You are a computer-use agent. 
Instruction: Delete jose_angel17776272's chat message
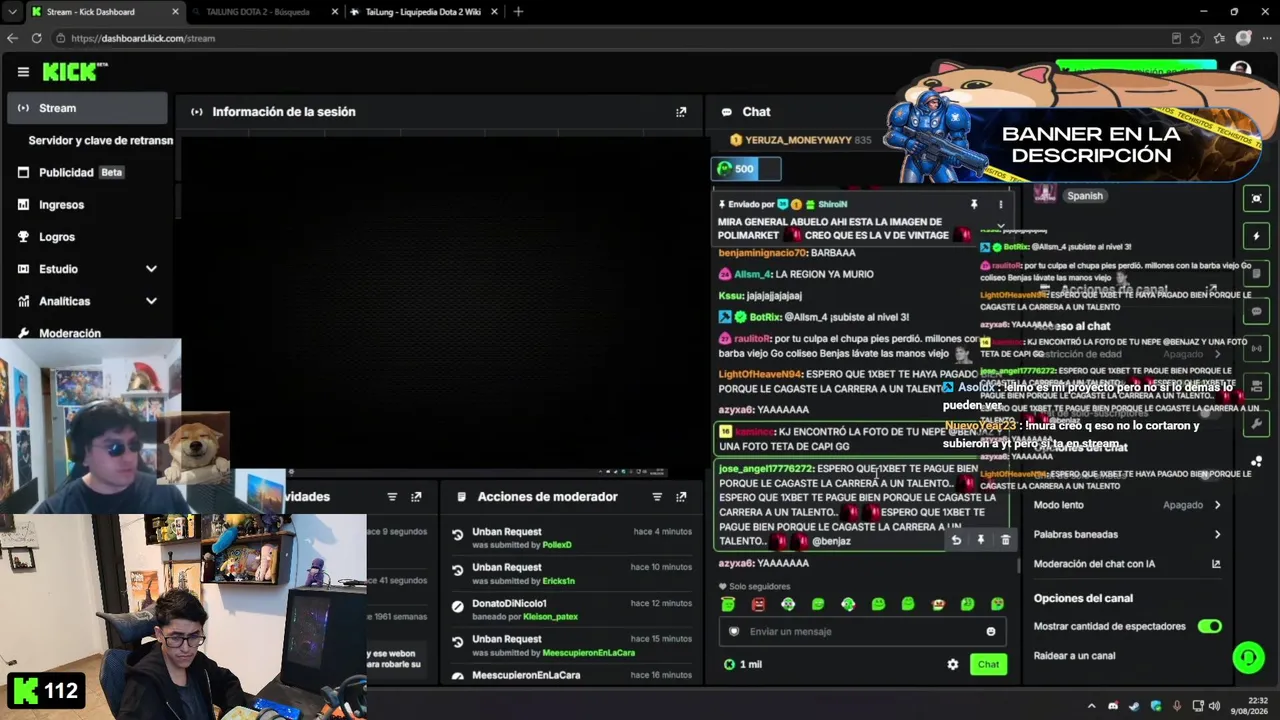point(1005,540)
